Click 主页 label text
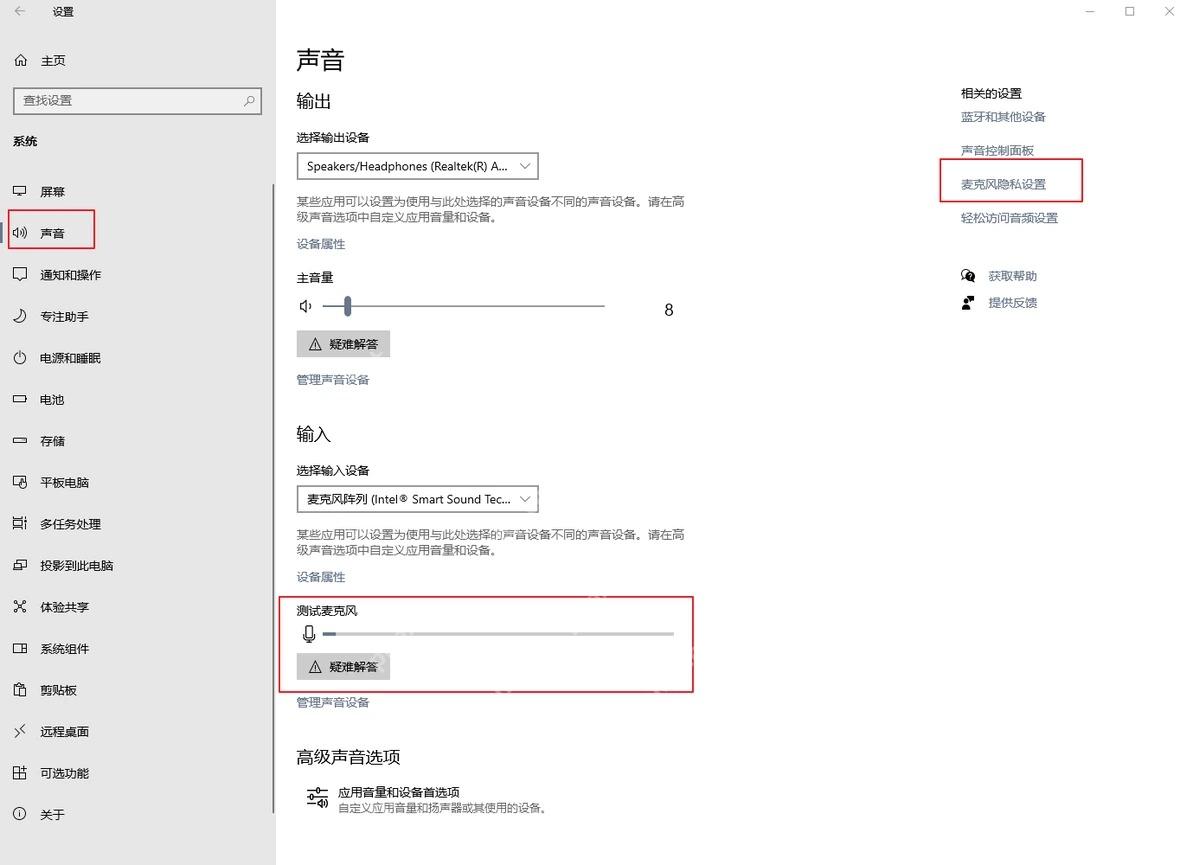This screenshot has width=1180, height=865. coord(53,60)
